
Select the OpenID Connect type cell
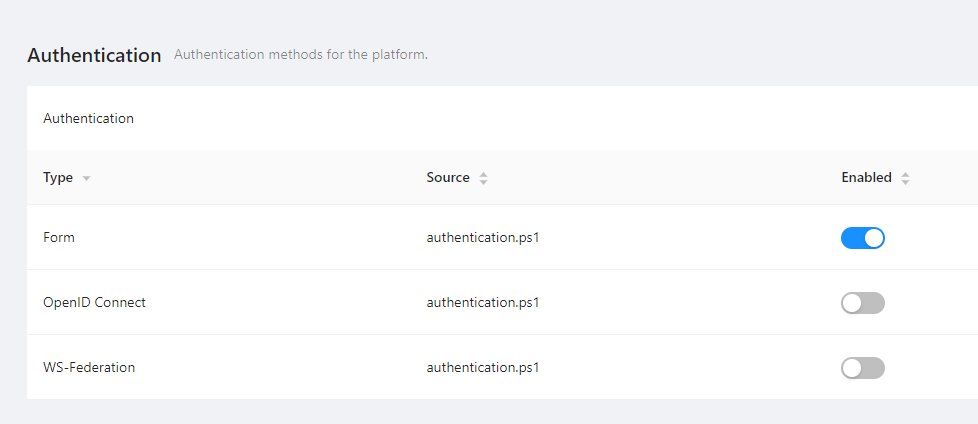point(94,302)
